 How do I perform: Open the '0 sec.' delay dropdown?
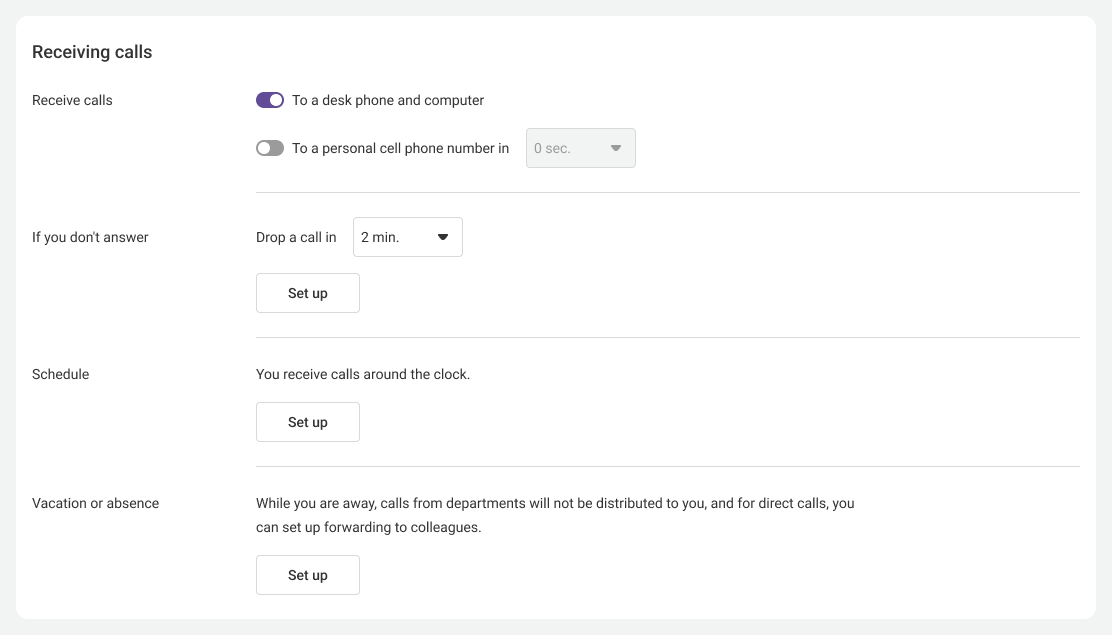coord(580,148)
